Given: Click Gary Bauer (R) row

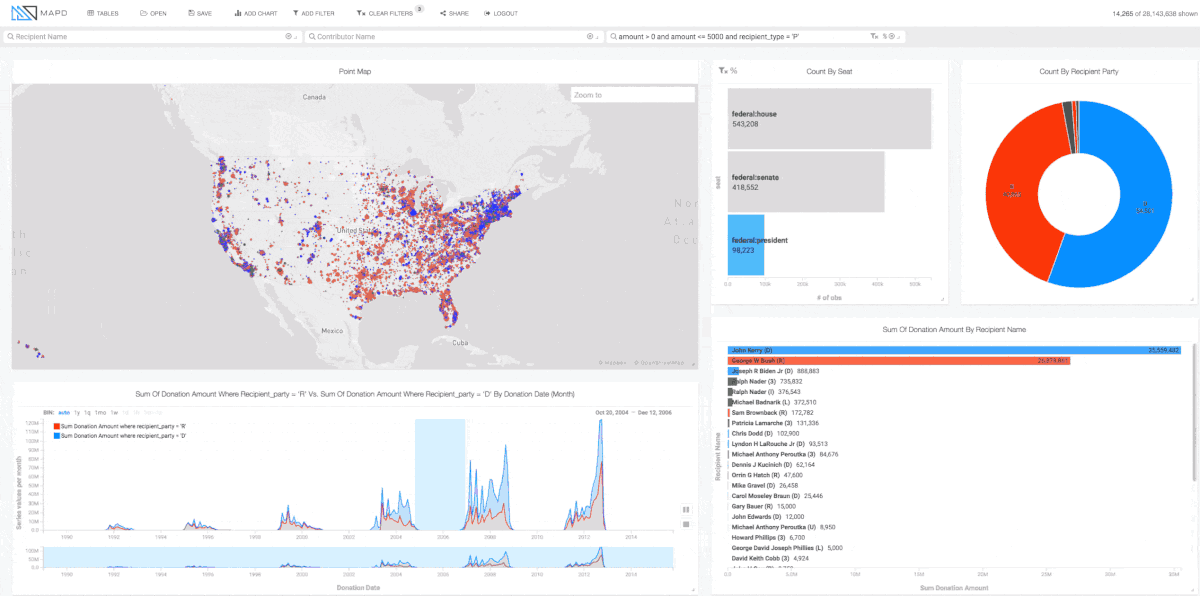Looking at the screenshot, I should coord(764,507).
